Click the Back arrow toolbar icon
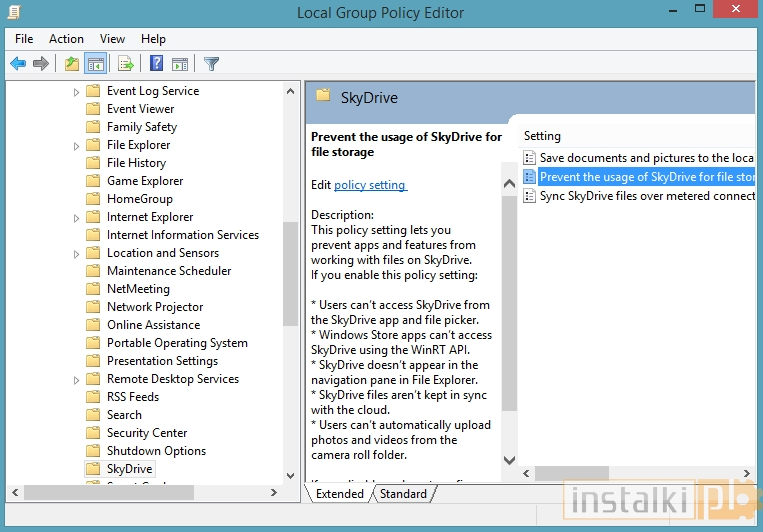This screenshot has width=763, height=532. coord(18,64)
